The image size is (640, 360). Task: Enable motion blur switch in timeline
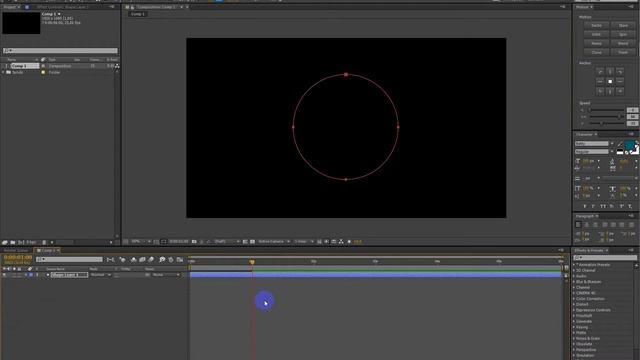(x=151, y=260)
